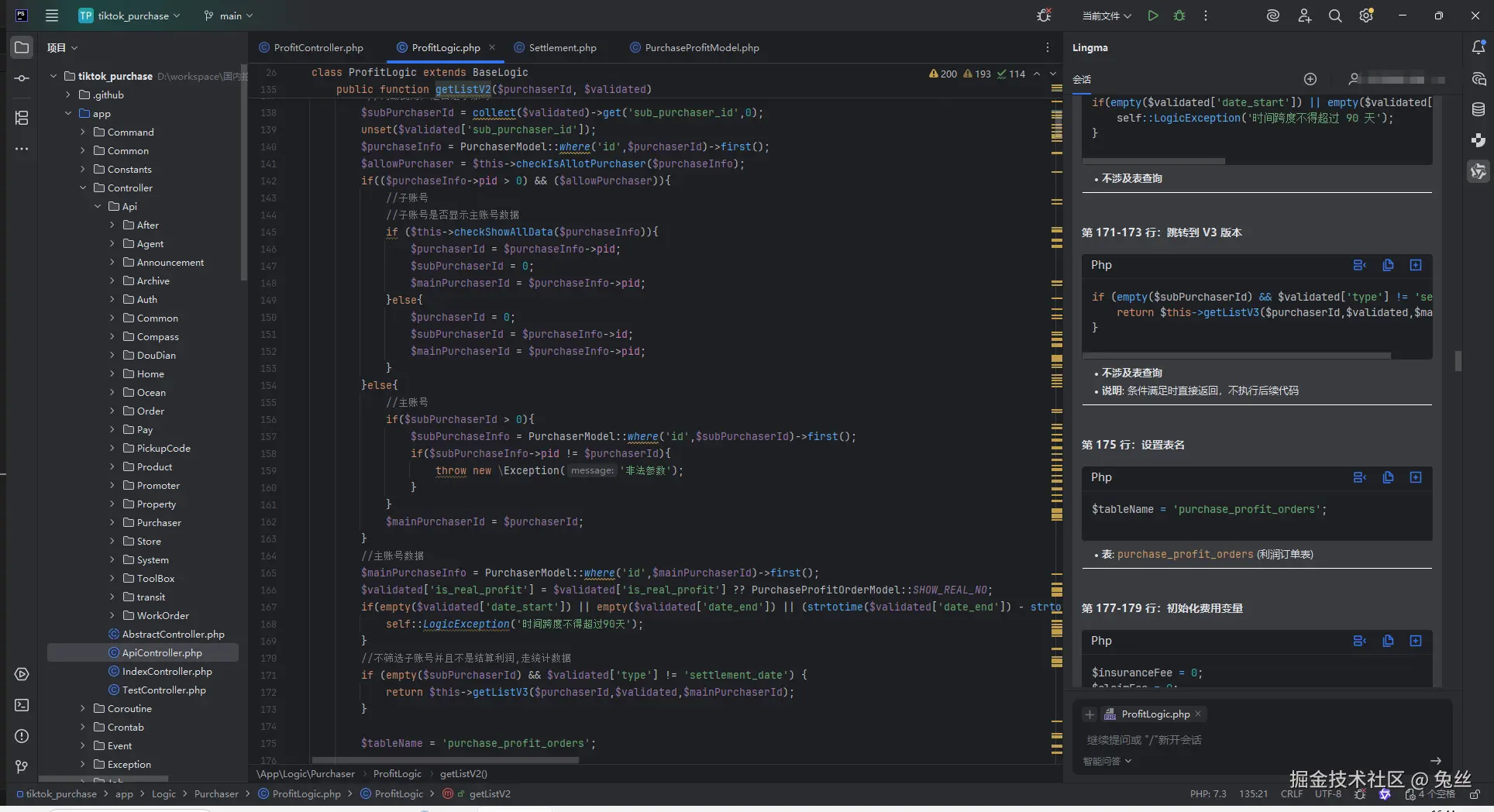The height and width of the screenshot is (812, 1494).
Task: Open the Terminal tool window icon
Action: (22, 705)
